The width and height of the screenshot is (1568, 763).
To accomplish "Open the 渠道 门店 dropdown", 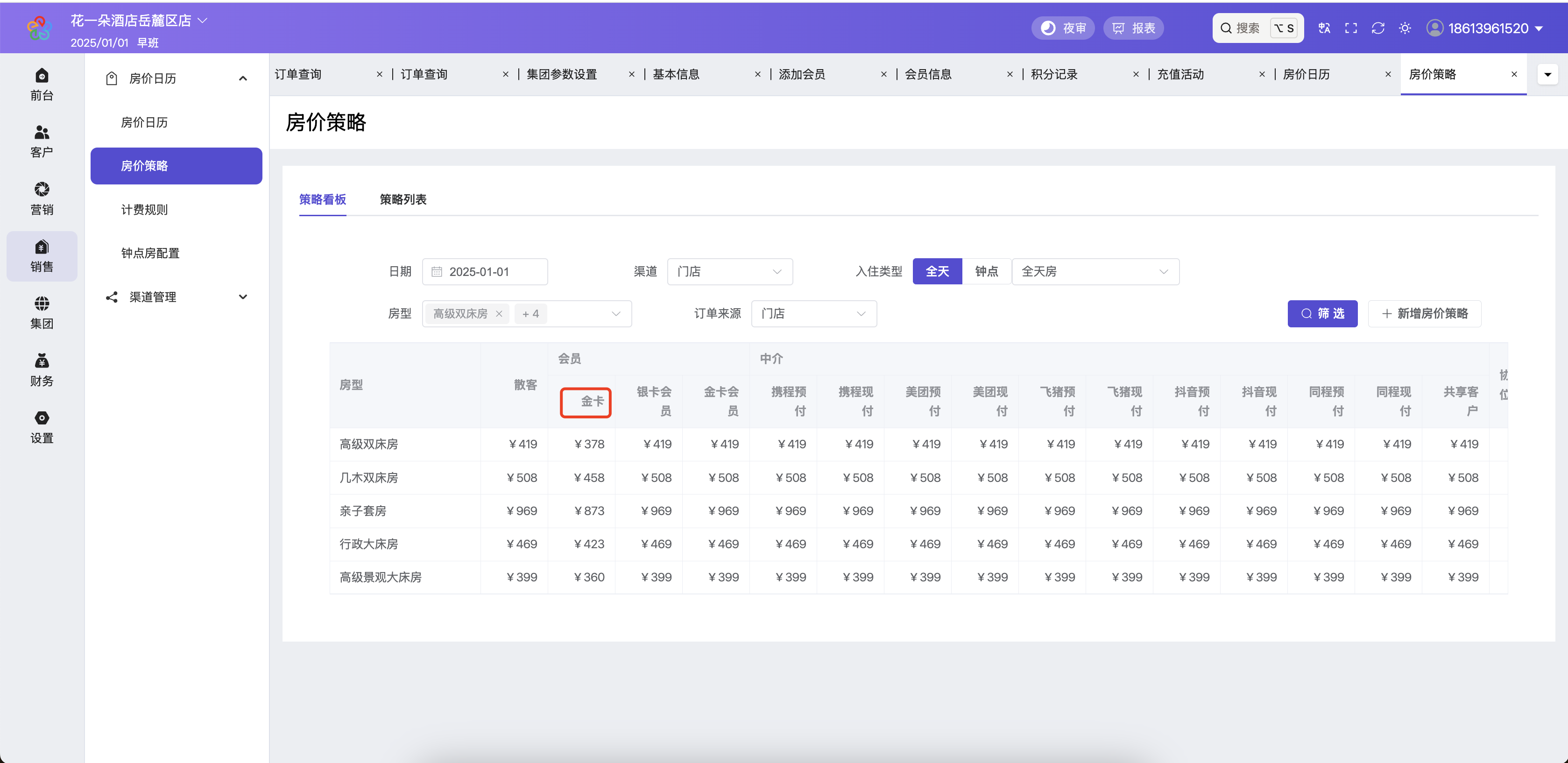I will pyautogui.click(x=729, y=272).
